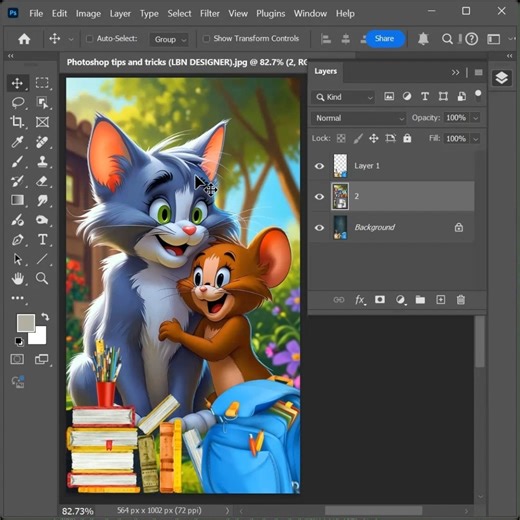Collapse Layers panel with double arrows
The image size is (520, 520).
click(x=455, y=72)
